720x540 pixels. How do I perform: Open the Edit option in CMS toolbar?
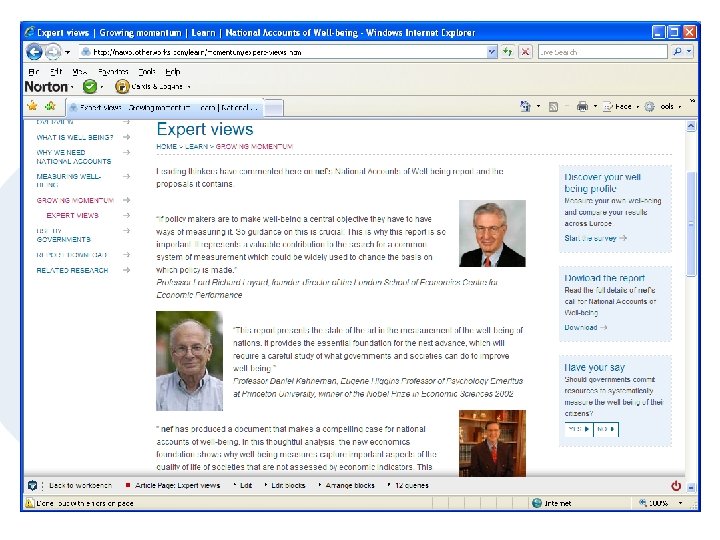243,485
